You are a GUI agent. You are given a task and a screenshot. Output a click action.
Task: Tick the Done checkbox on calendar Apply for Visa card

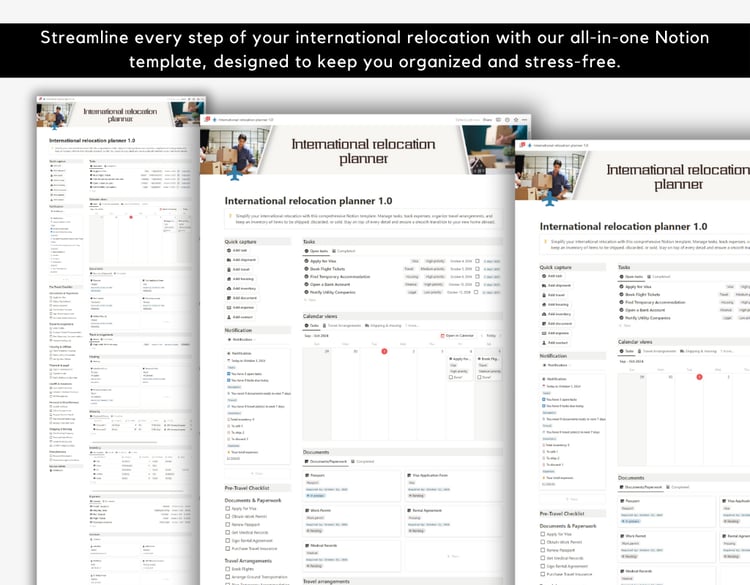point(451,377)
